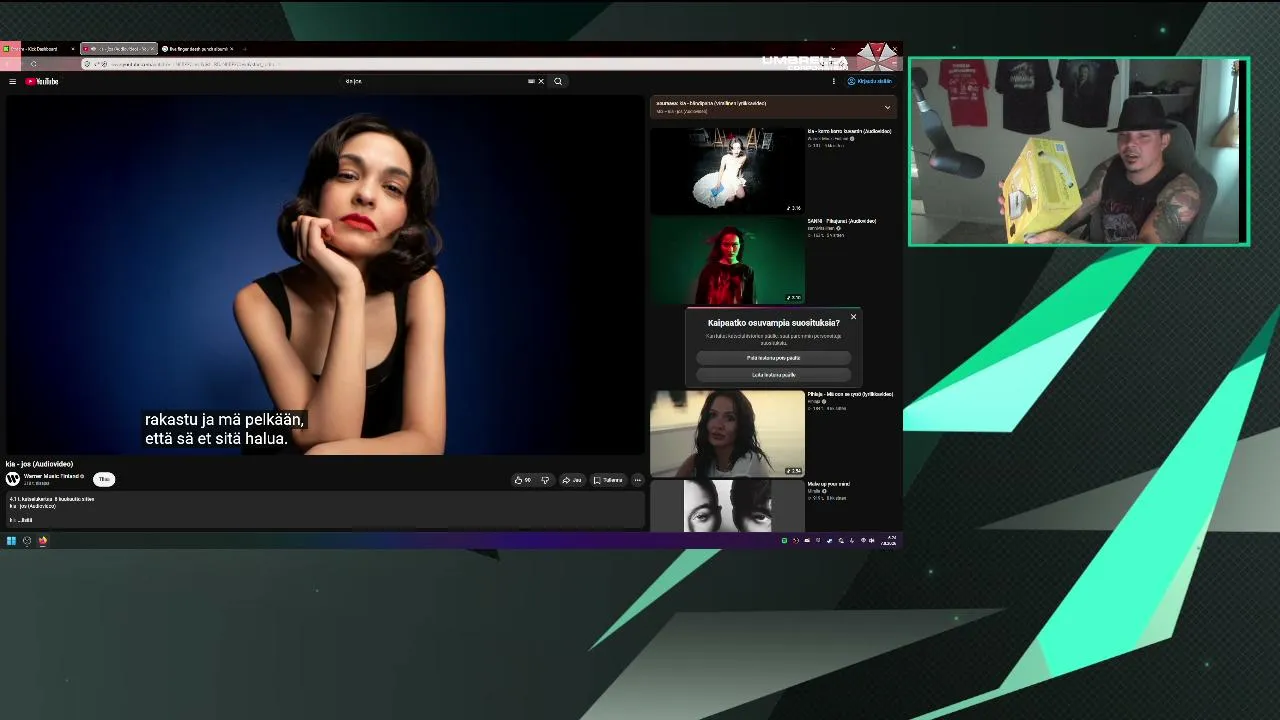
Task: Expand the video description box
Action: 325,509
